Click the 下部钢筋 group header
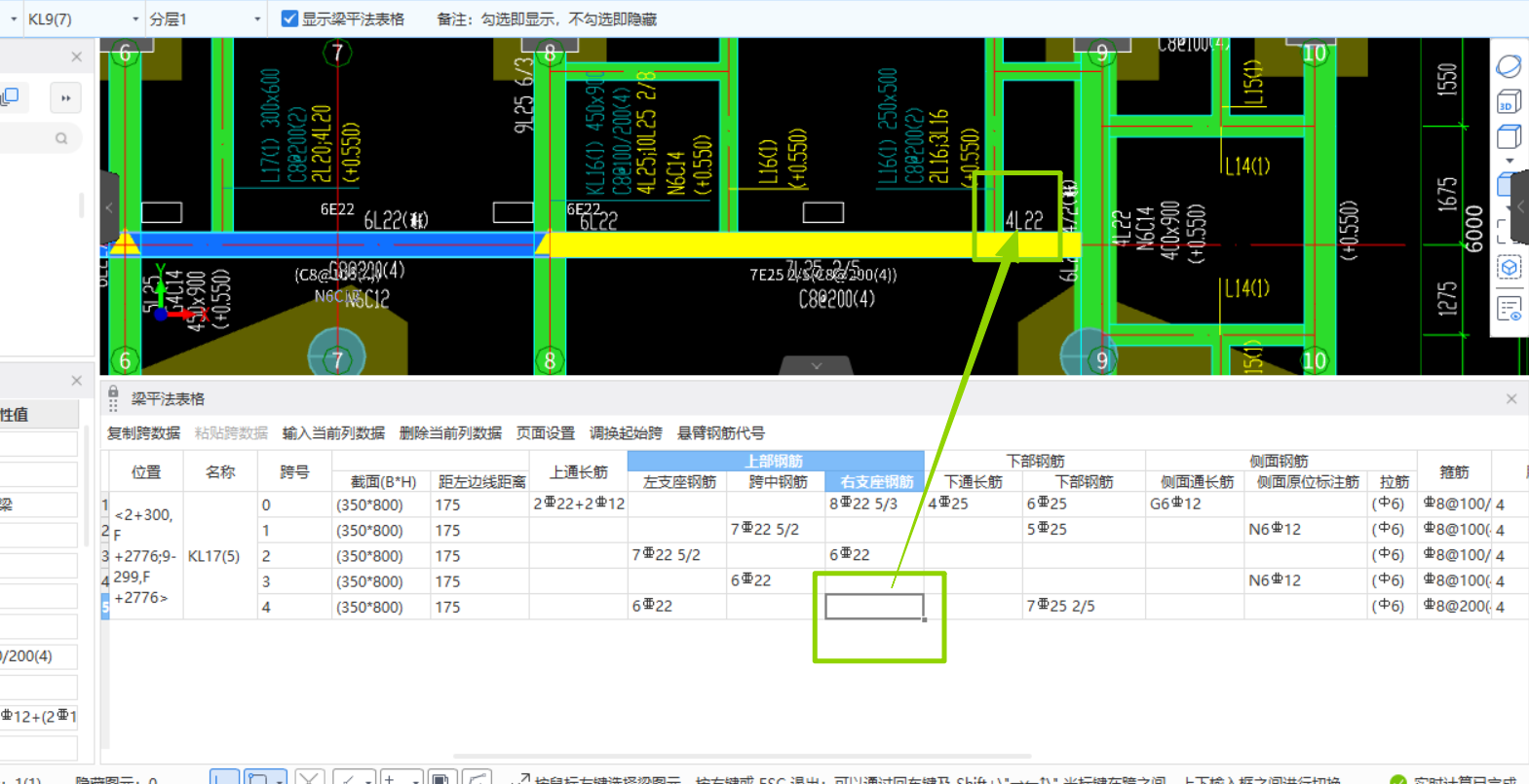This screenshot has height=784, width=1529. [x=1035, y=461]
